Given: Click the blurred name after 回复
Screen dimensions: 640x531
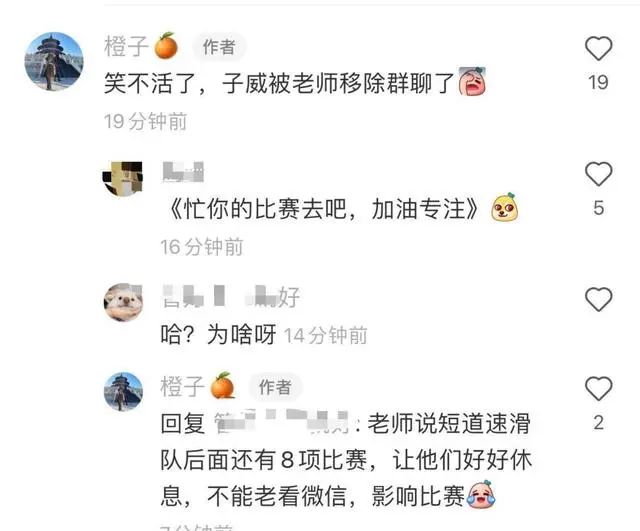Looking at the screenshot, I should click(x=282, y=422).
